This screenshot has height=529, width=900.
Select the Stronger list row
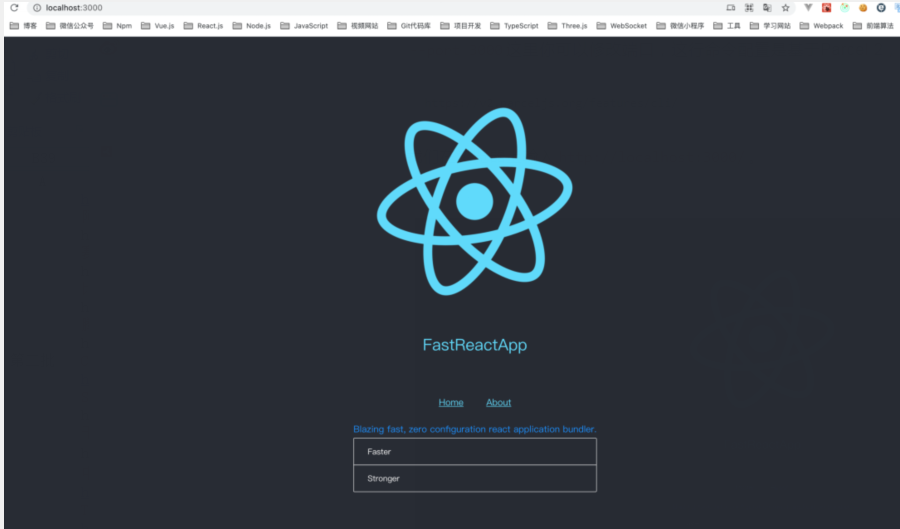tap(475, 479)
